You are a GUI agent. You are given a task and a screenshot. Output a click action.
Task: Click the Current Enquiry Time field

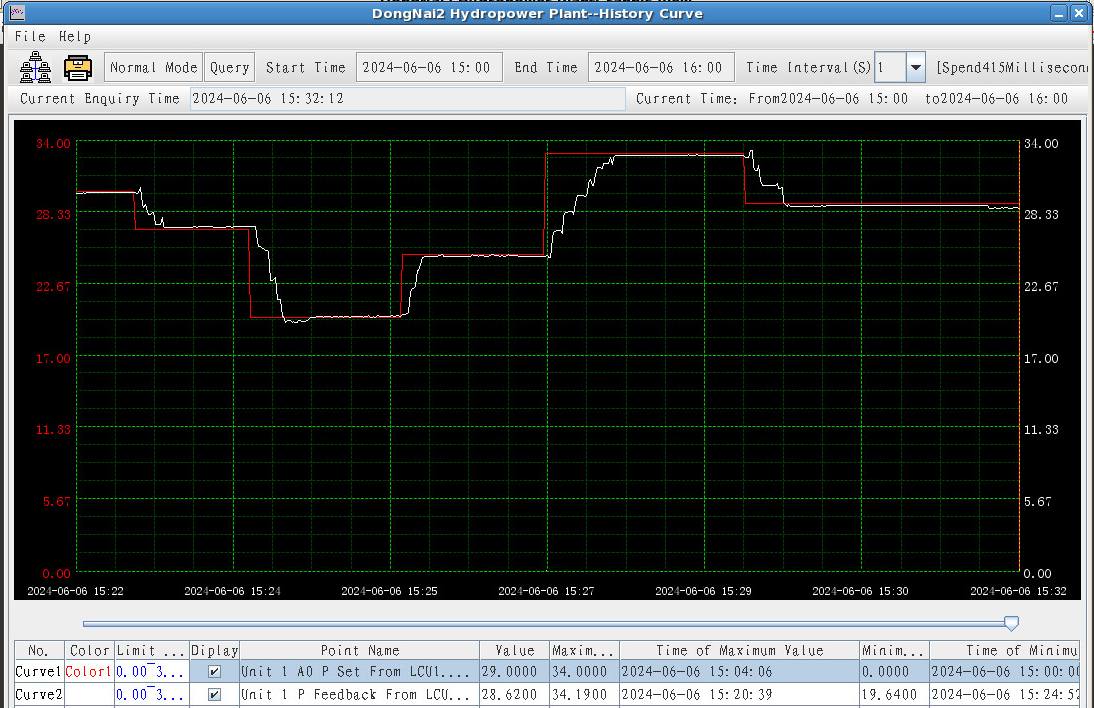[x=407, y=98]
